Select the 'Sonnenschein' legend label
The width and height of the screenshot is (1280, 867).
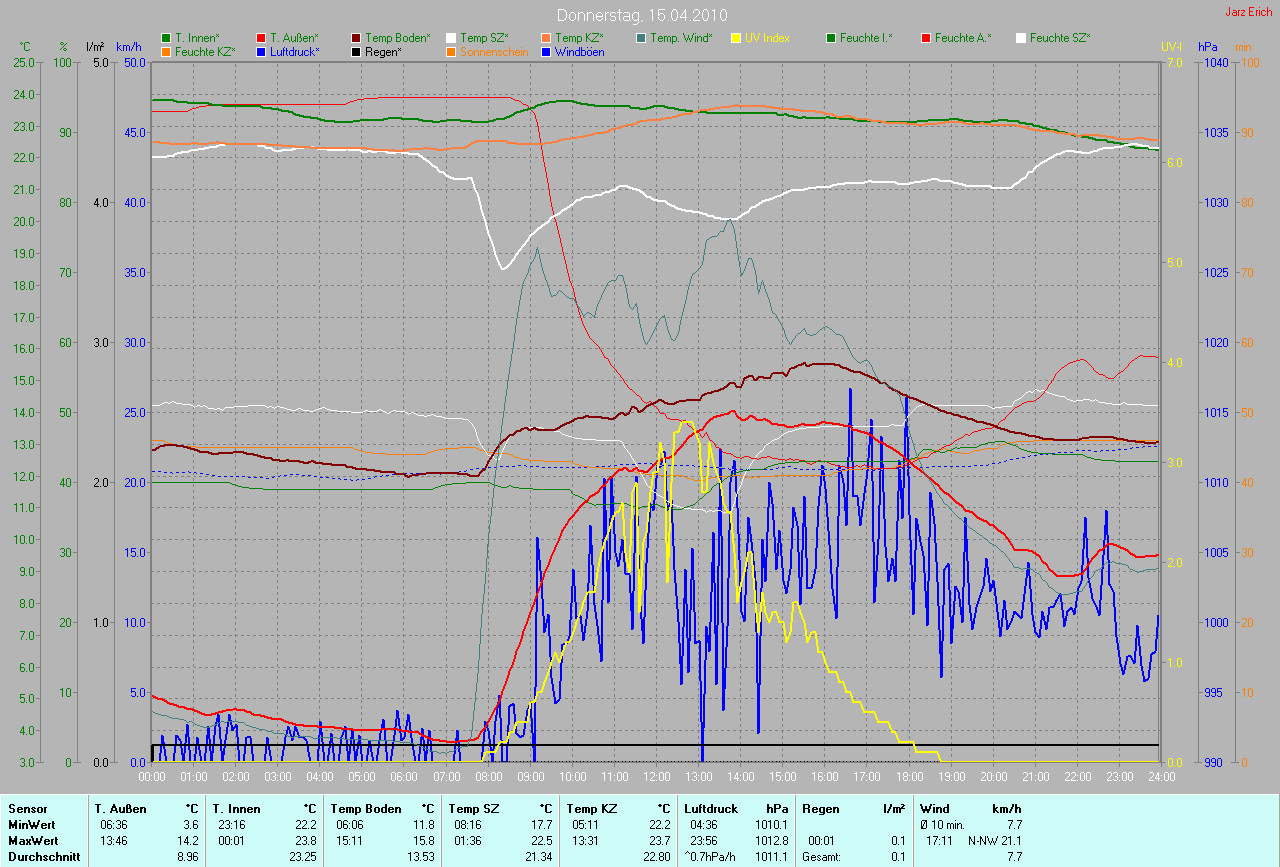tap(492, 51)
